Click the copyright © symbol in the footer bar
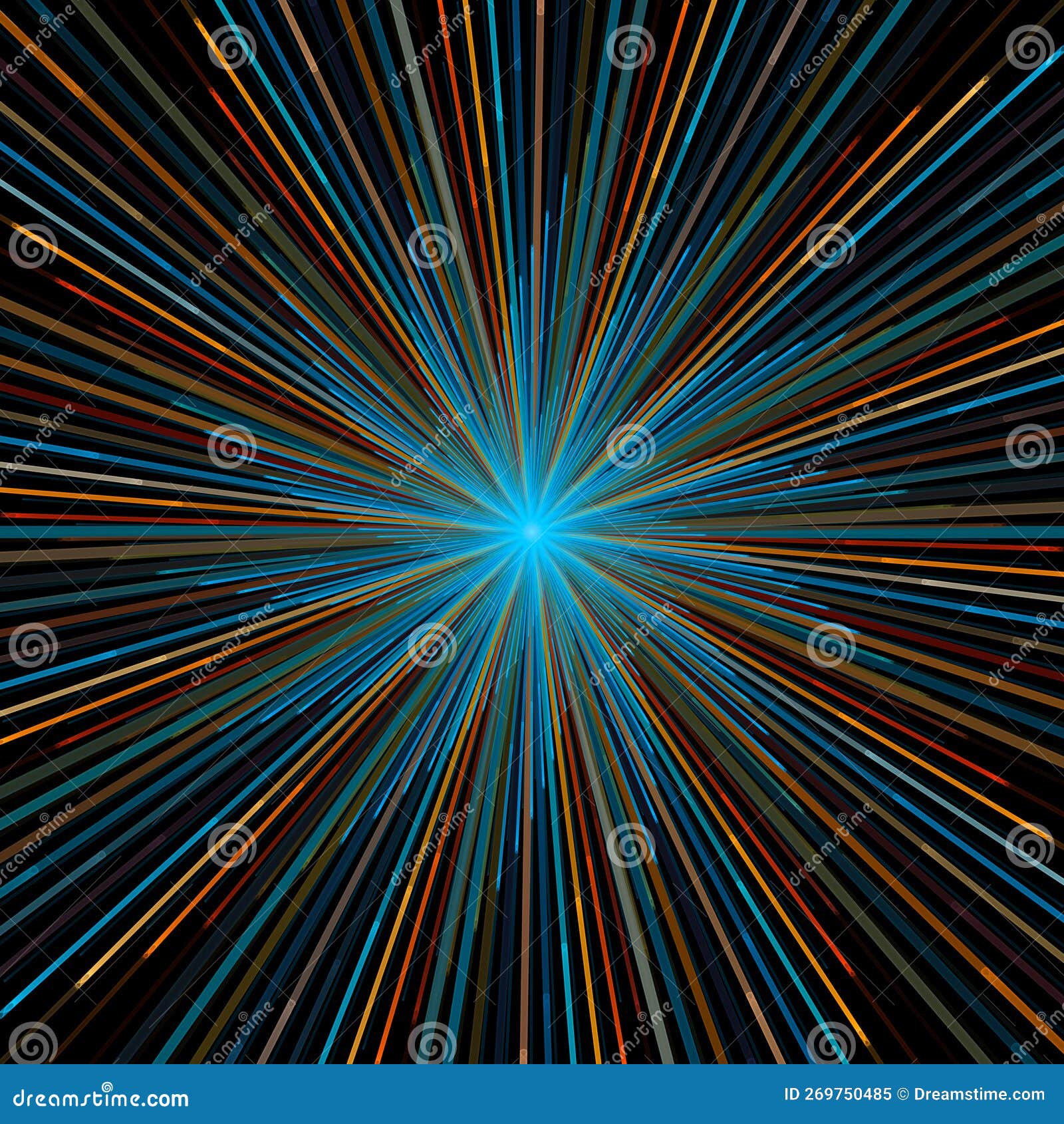 [x=903, y=1095]
